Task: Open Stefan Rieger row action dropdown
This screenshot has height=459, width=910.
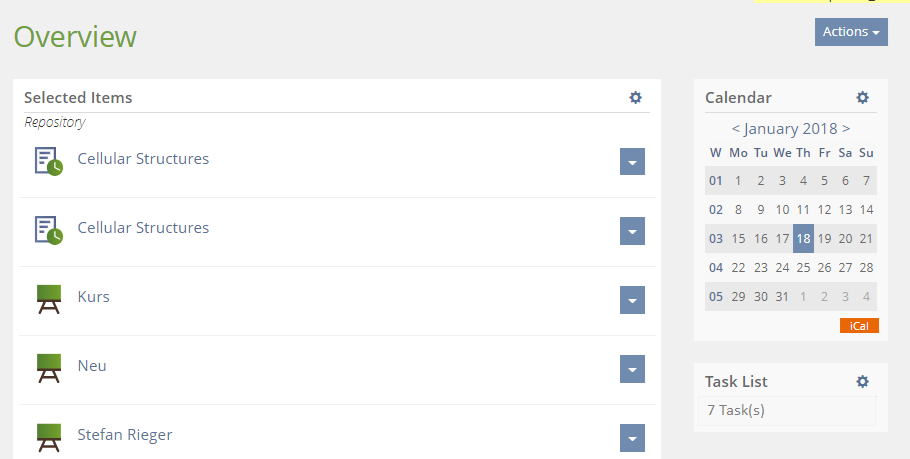Action: click(x=632, y=438)
